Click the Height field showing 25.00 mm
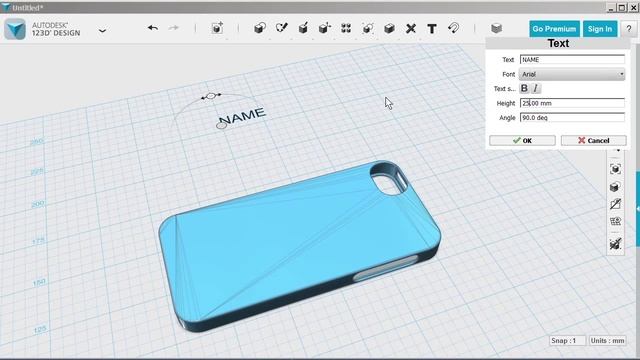This screenshot has height=360, width=640. point(572,103)
